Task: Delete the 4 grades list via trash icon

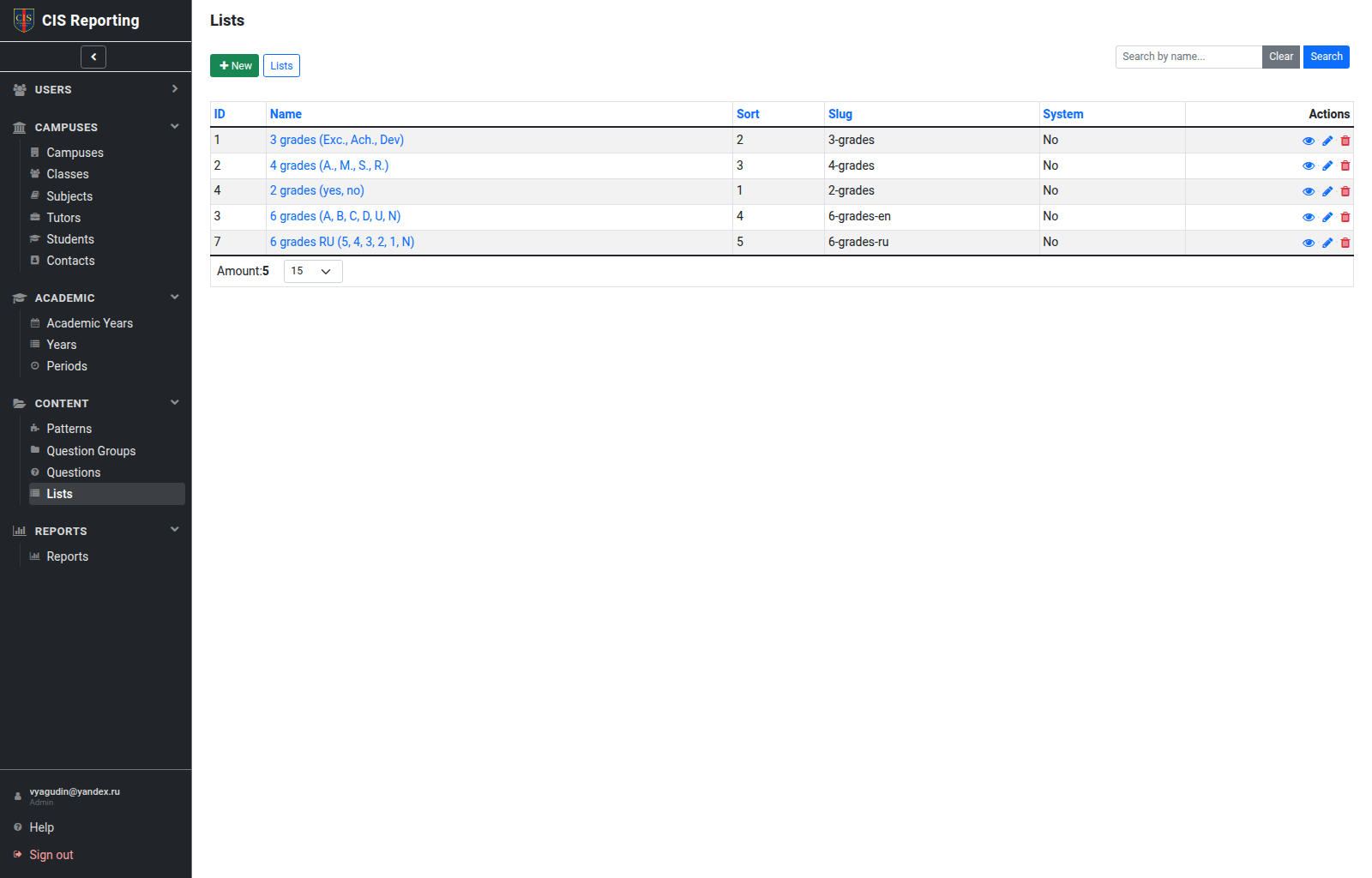Action: click(x=1345, y=165)
